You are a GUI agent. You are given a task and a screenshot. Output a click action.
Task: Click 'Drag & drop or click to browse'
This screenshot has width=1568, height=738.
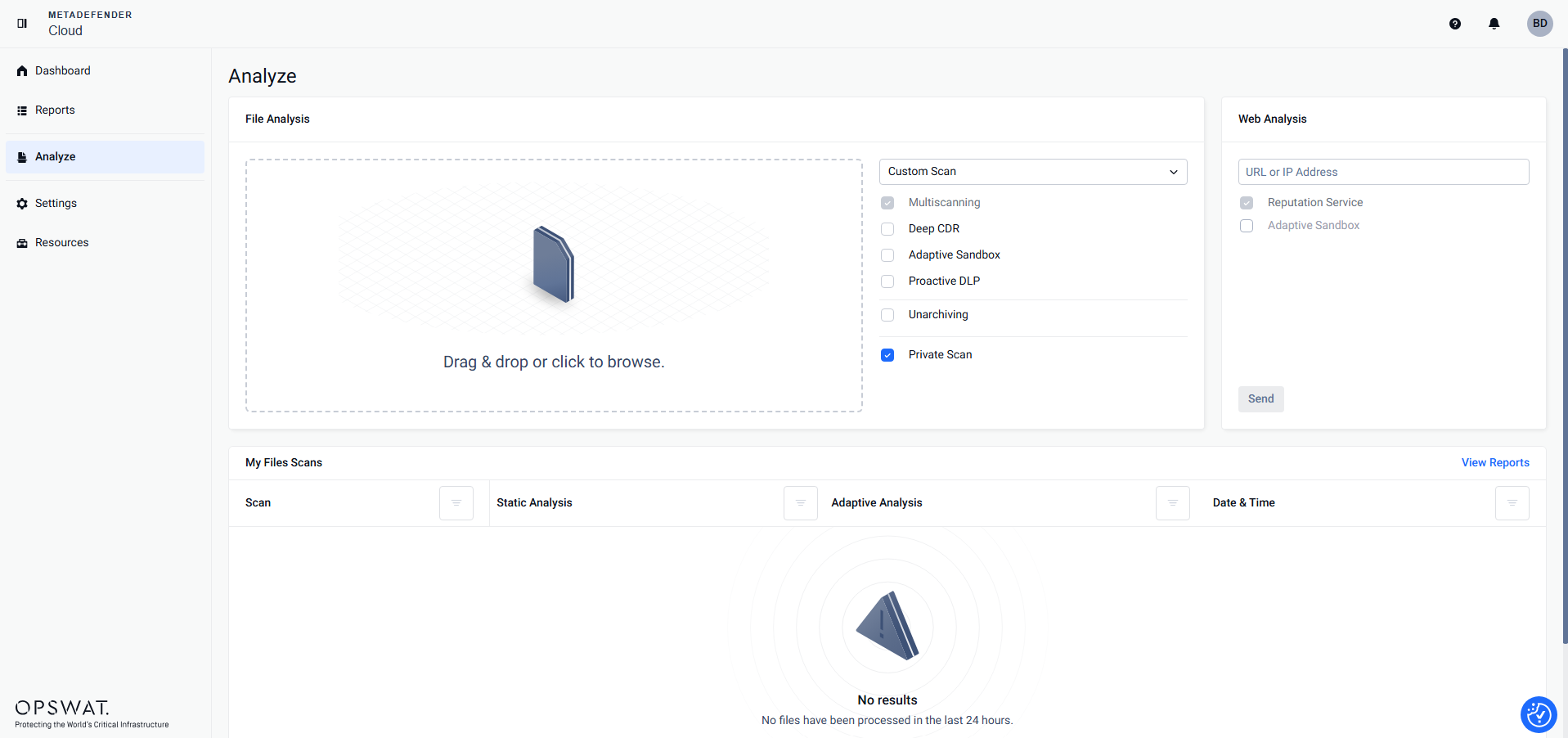[554, 362]
